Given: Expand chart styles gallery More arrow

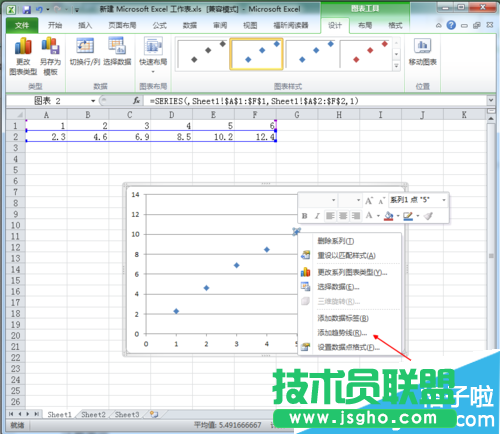Looking at the screenshot, I should click(396, 66).
